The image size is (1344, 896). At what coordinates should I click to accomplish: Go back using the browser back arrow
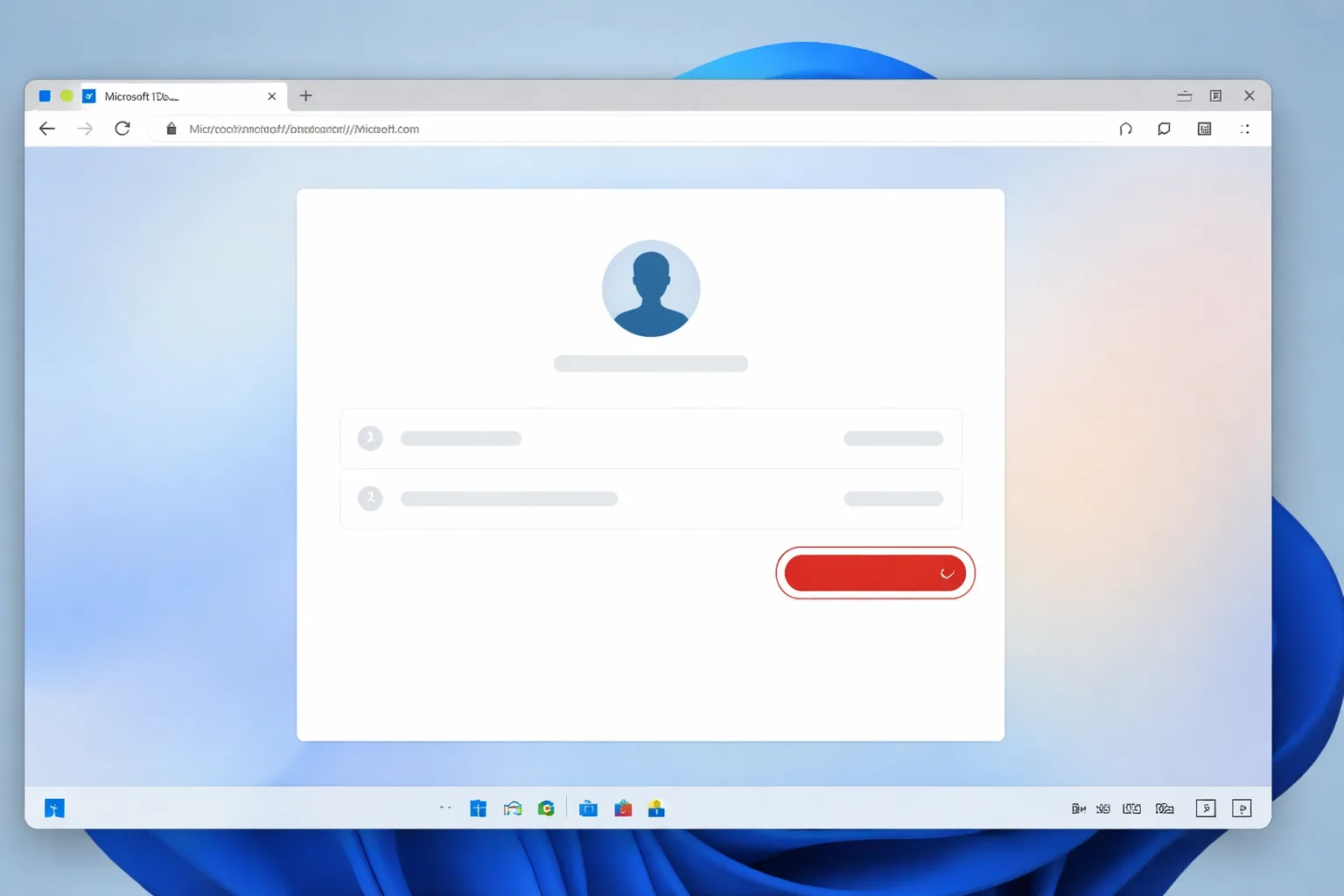(x=47, y=129)
